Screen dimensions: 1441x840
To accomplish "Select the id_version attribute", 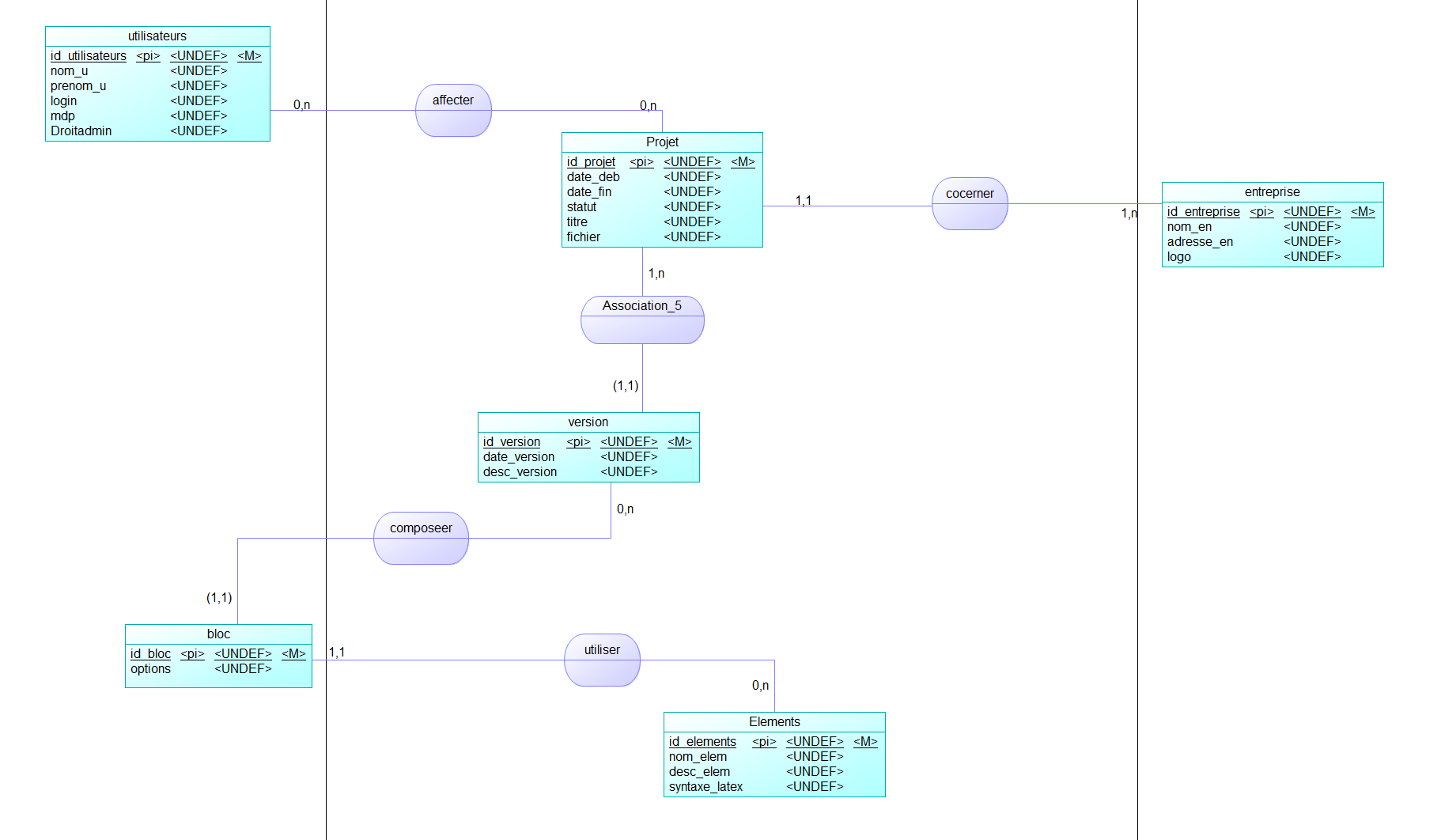I will 512,442.
